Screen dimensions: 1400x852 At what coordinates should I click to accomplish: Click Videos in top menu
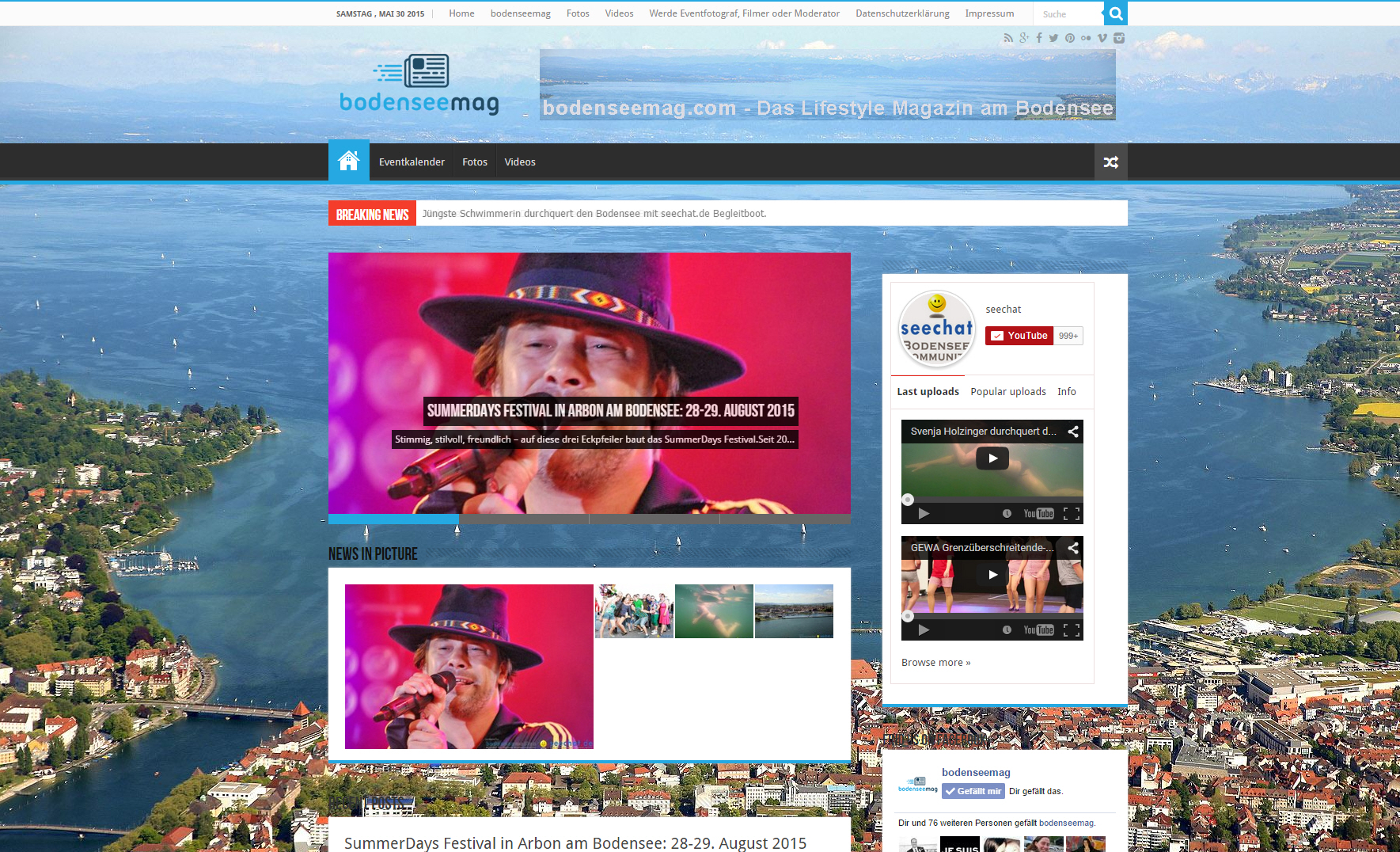[x=619, y=13]
